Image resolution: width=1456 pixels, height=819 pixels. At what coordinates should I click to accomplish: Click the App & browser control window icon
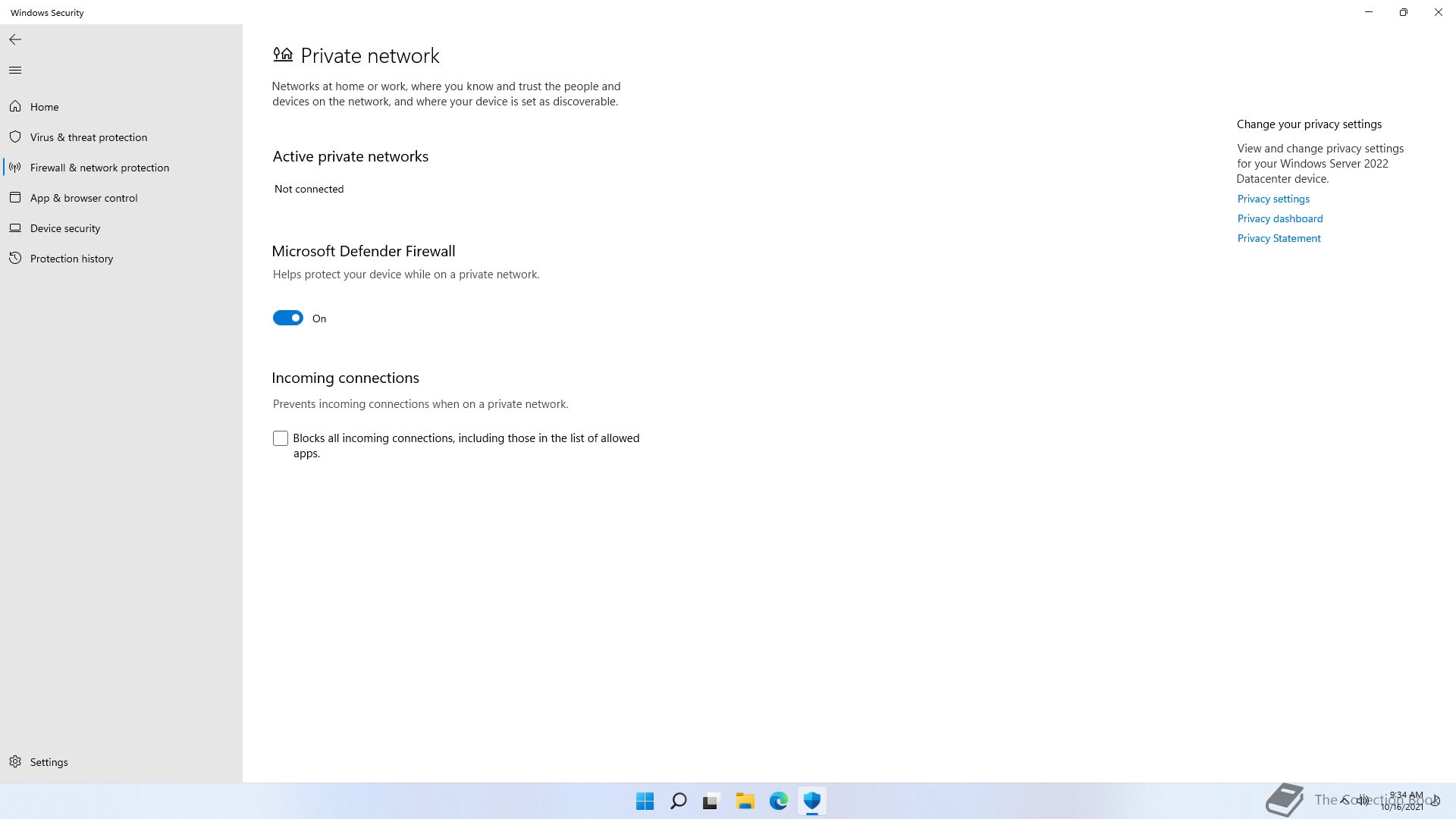15,198
